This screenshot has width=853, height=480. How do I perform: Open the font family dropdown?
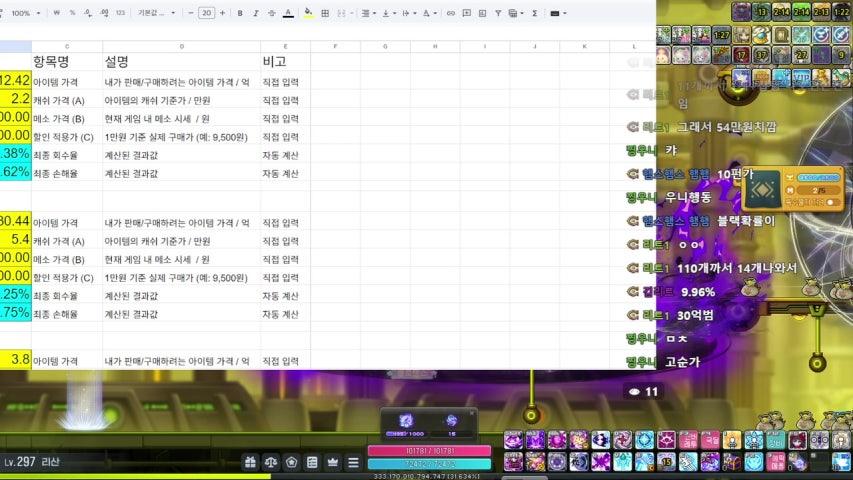(157, 13)
